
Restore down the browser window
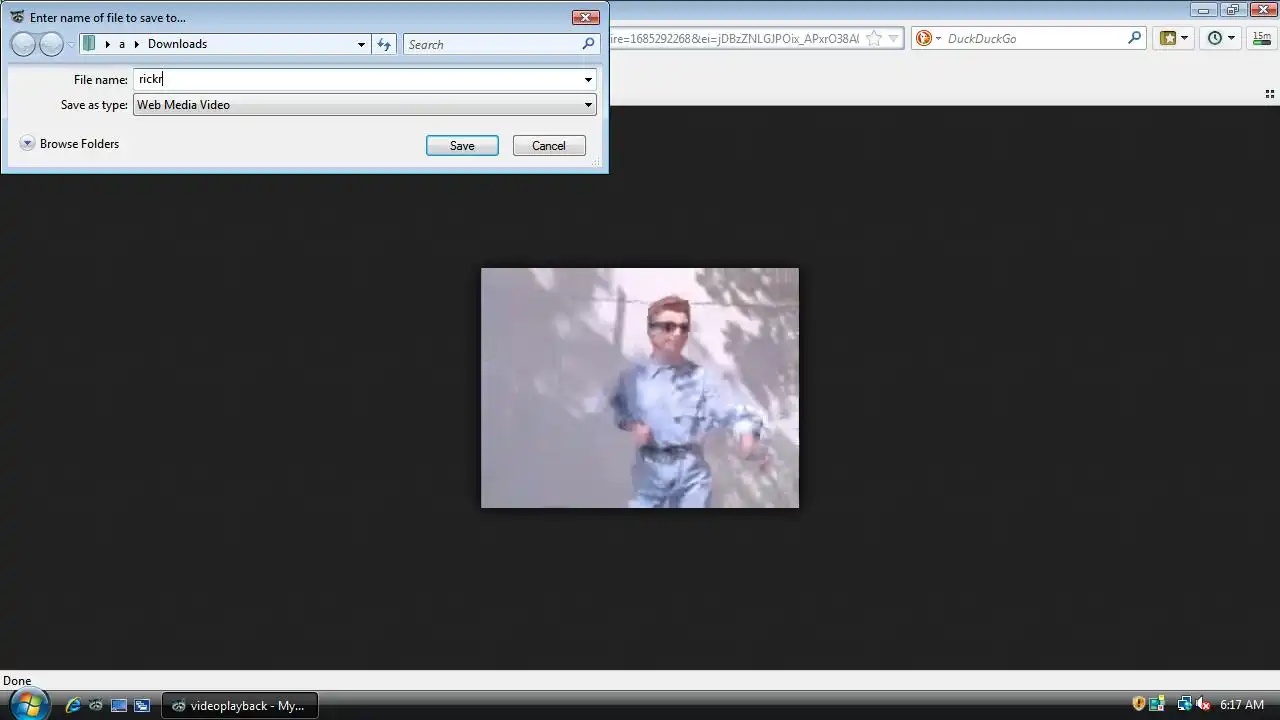1232,10
